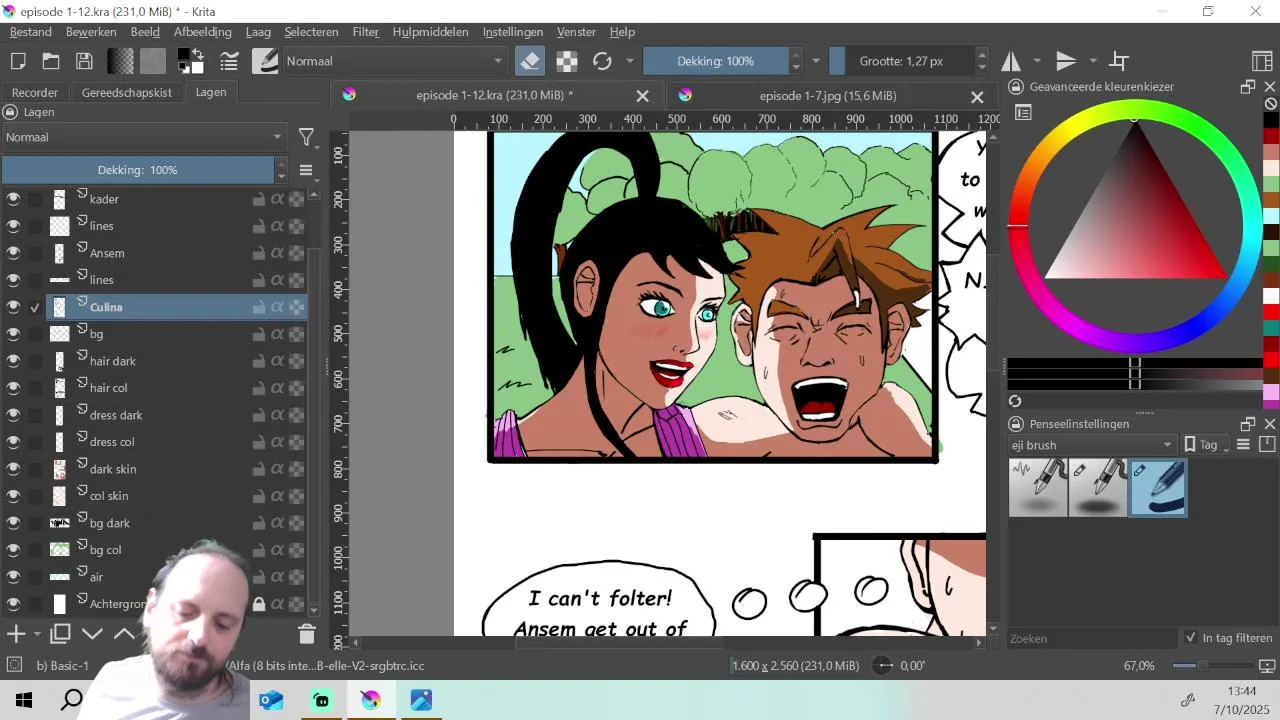Image resolution: width=1280 pixels, height=720 pixels.
Task: Hide the Ansem layer
Action: click(13, 253)
